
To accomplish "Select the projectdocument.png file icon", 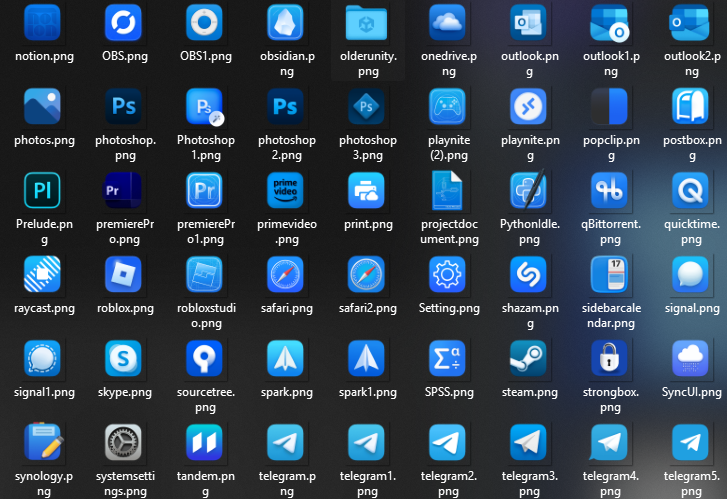I will pyautogui.click(x=447, y=190).
